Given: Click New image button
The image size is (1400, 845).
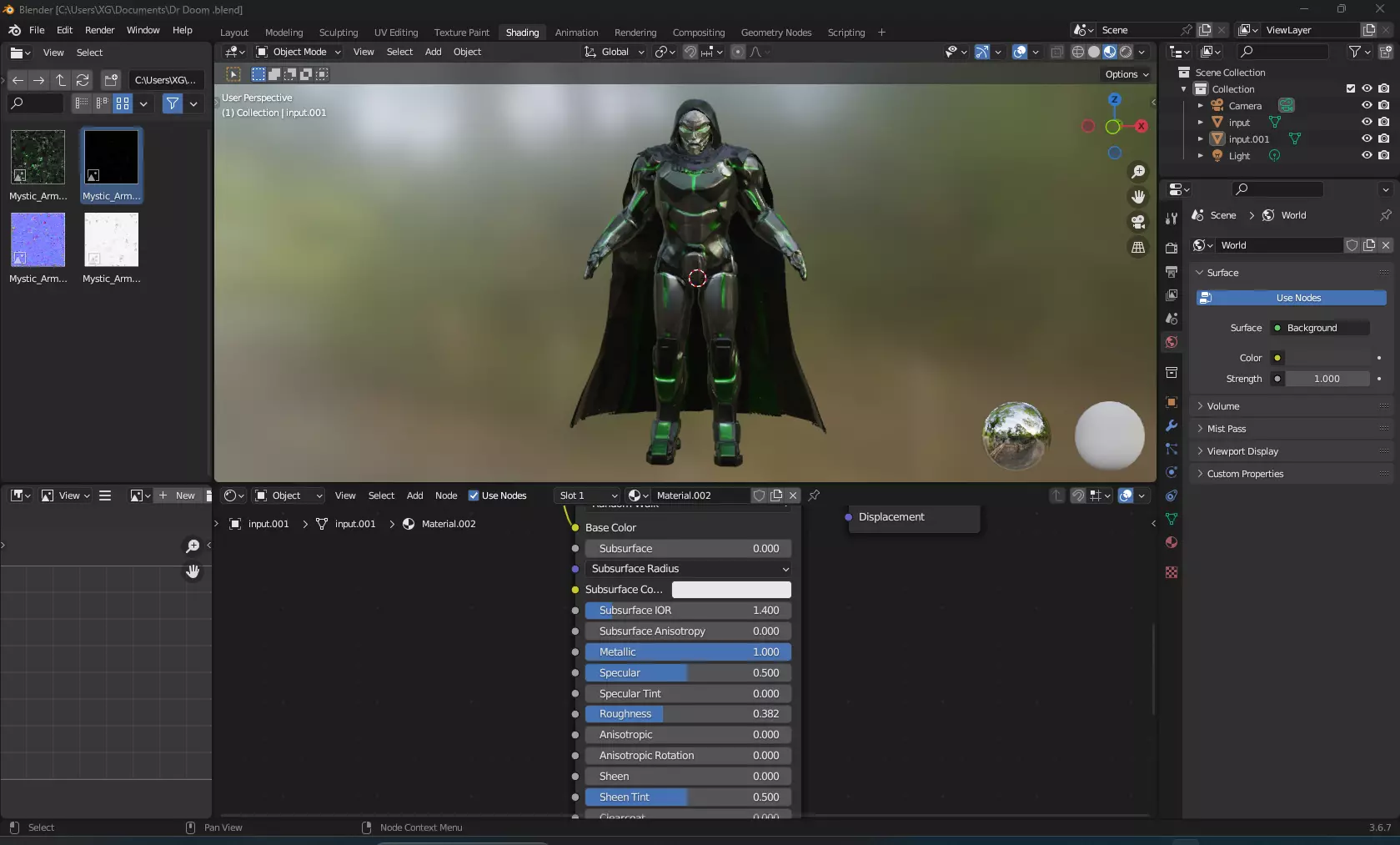Looking at the screenshot, I should [177, 495].
